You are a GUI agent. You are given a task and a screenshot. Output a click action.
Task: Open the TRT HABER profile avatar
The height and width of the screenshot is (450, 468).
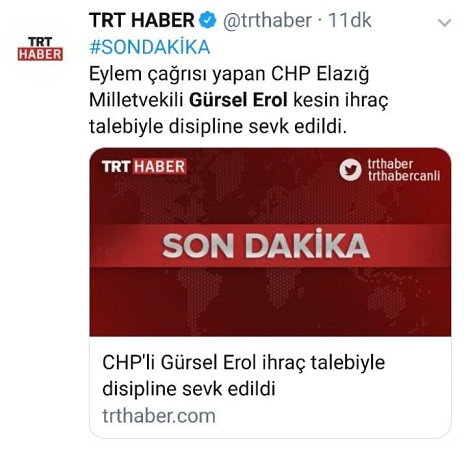point(40,49)
